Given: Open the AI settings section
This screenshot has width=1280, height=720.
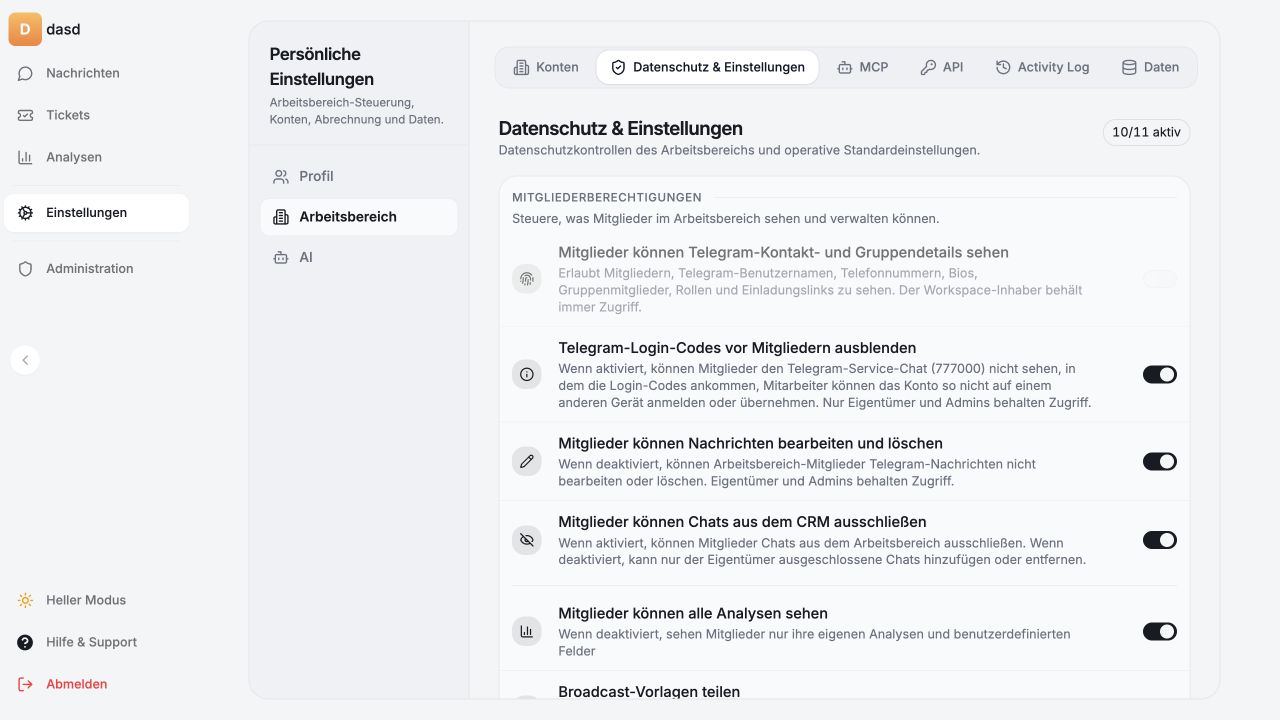Looking at the screenshot, I should pos(359,258).
